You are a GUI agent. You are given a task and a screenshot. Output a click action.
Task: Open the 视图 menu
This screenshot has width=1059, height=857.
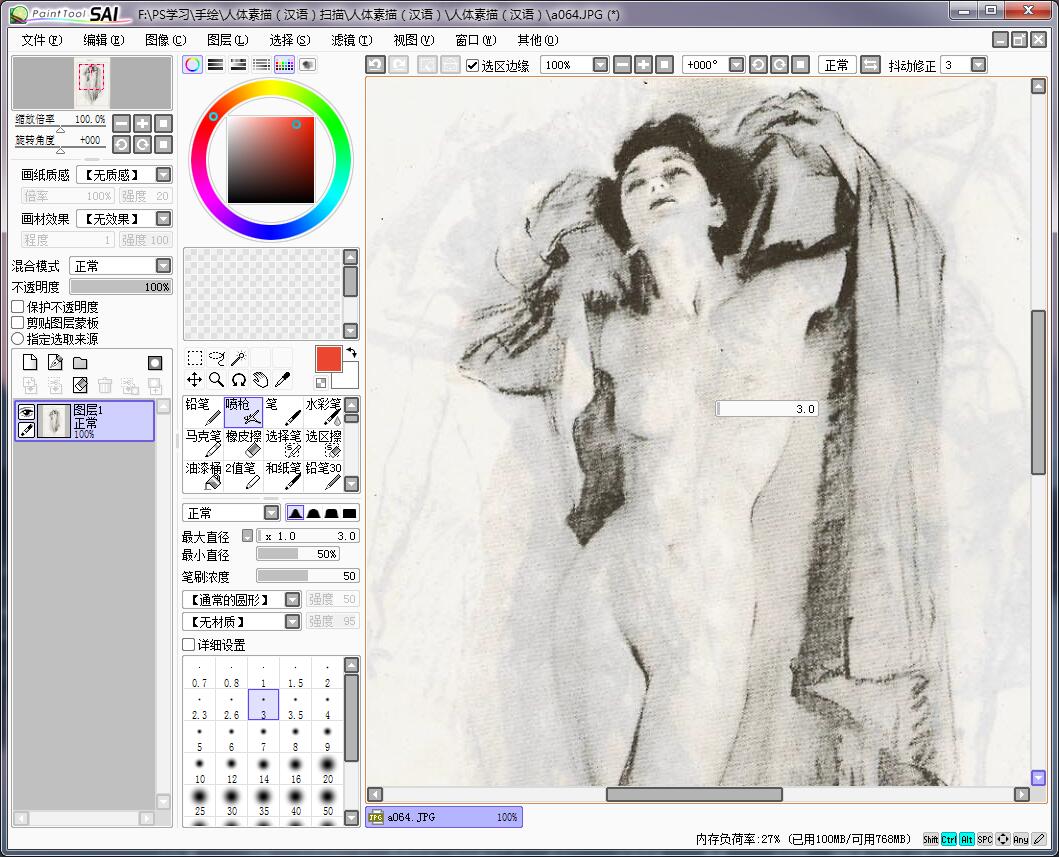(x=414, y=41)
